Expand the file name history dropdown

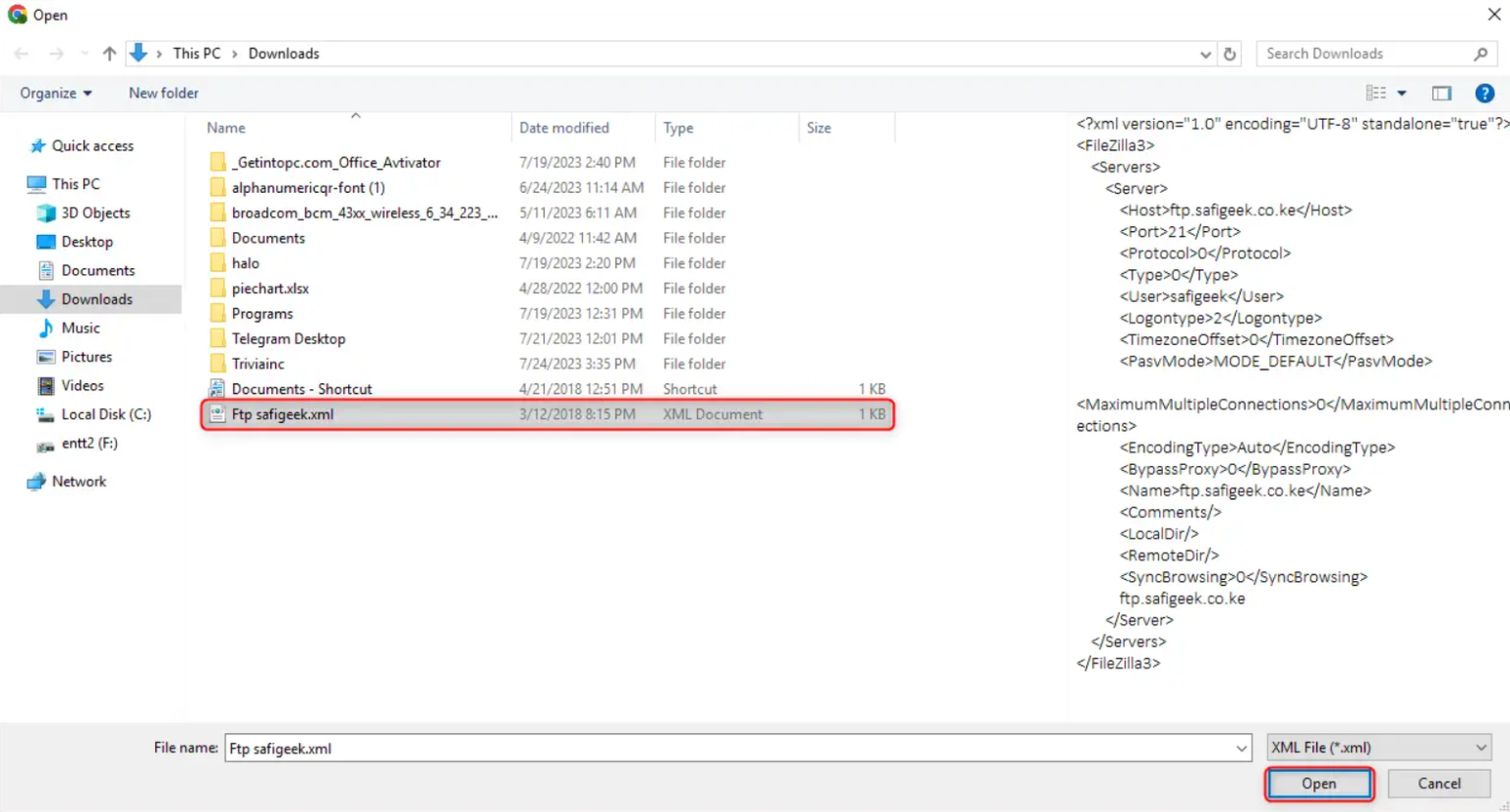pyautogui.click(x=1241, y=747)
